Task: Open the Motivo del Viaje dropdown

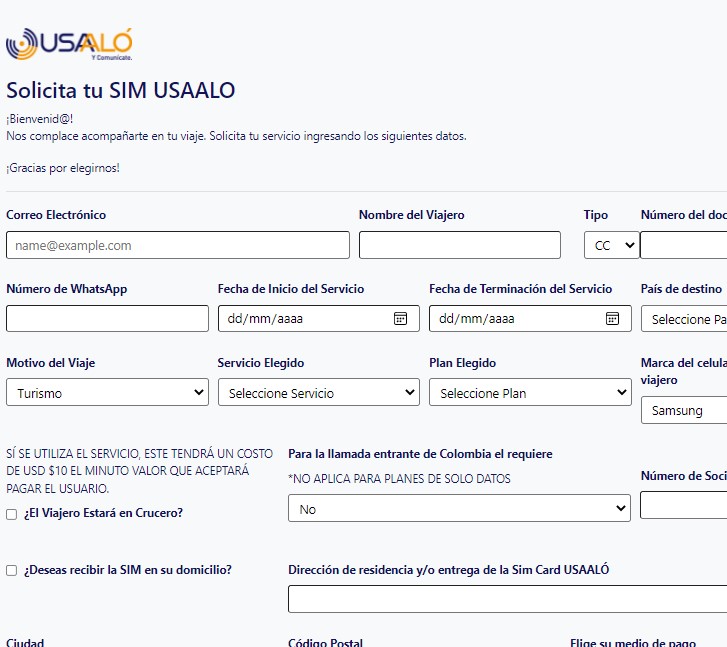Action: (x=108, y=392)
